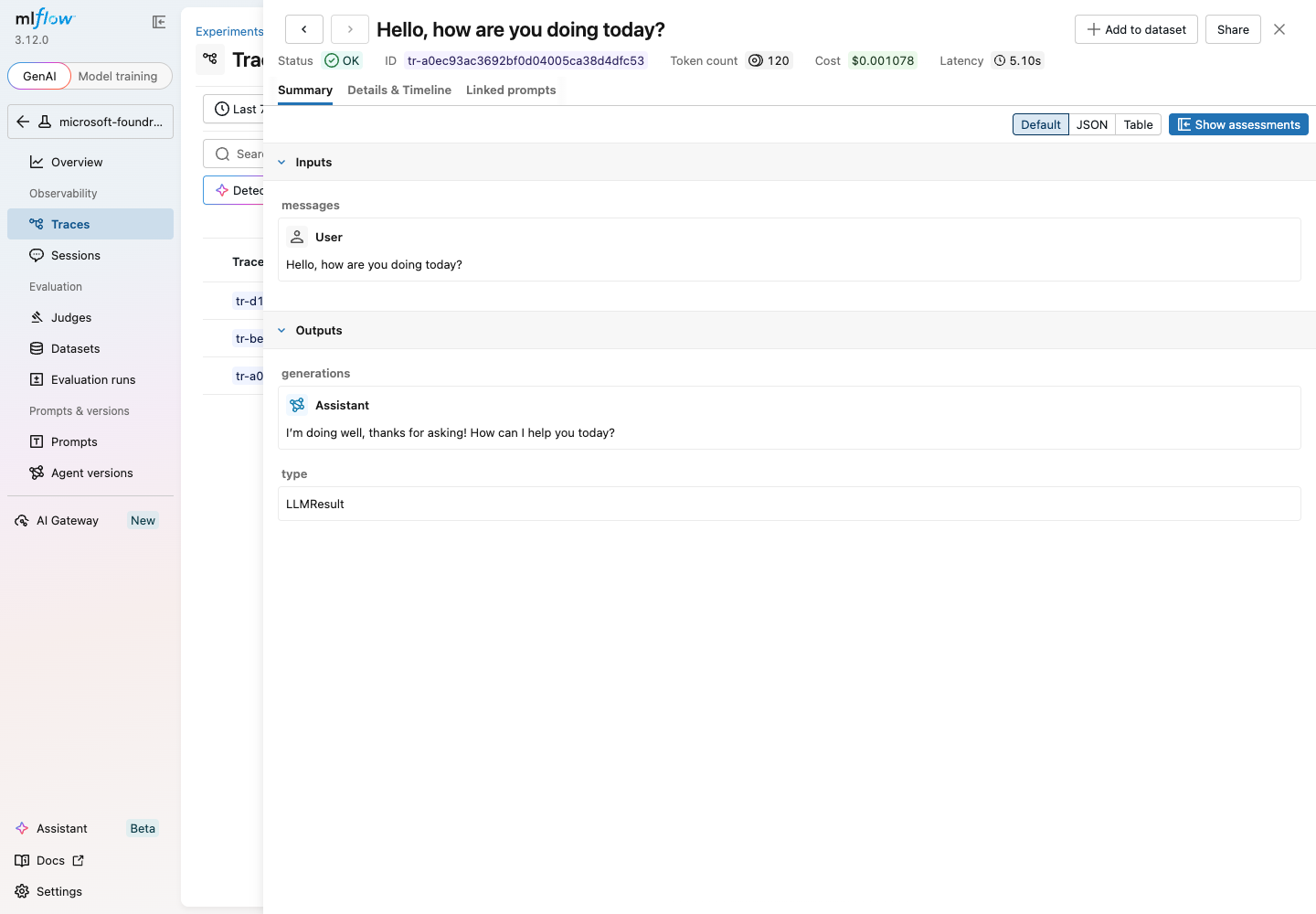This screenshot has height=914, width=1316.
Task: Open the Linked prompts tab
Action: (x=511, y=90)
